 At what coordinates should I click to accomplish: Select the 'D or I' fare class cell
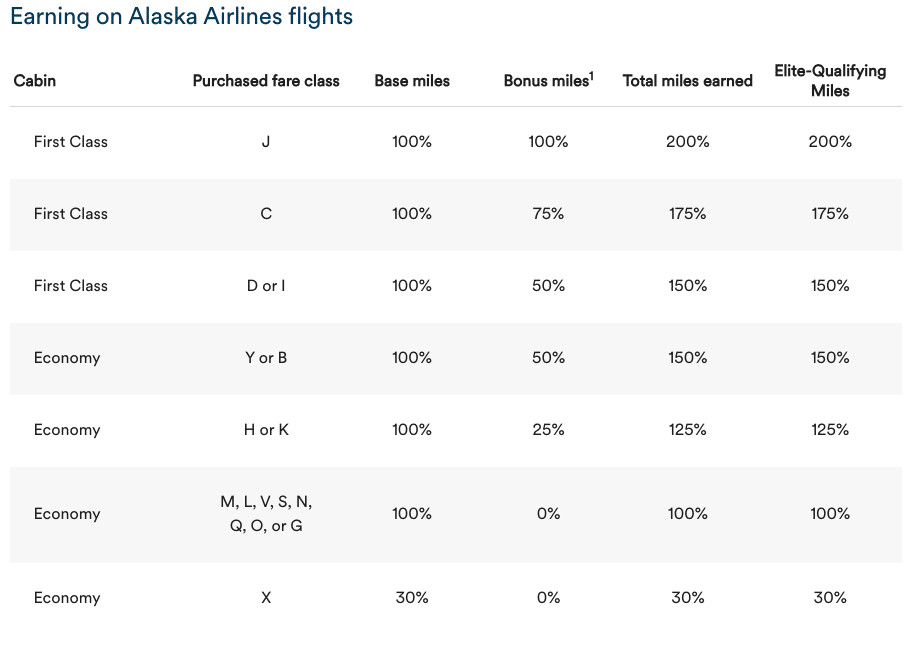[266, 286]
